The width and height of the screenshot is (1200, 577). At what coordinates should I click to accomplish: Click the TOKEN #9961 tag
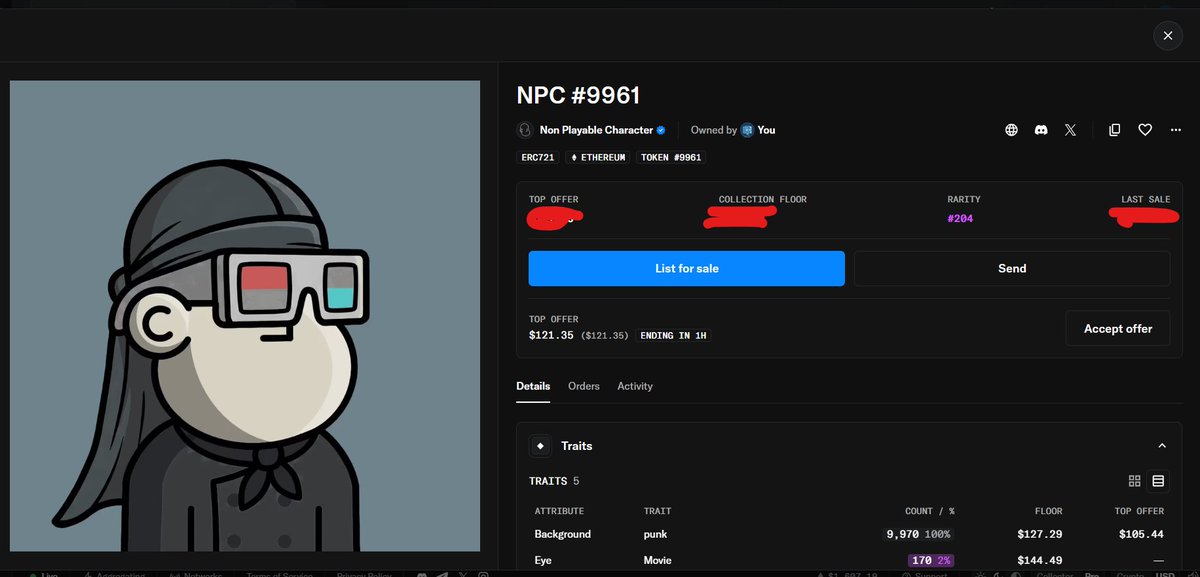671,158
